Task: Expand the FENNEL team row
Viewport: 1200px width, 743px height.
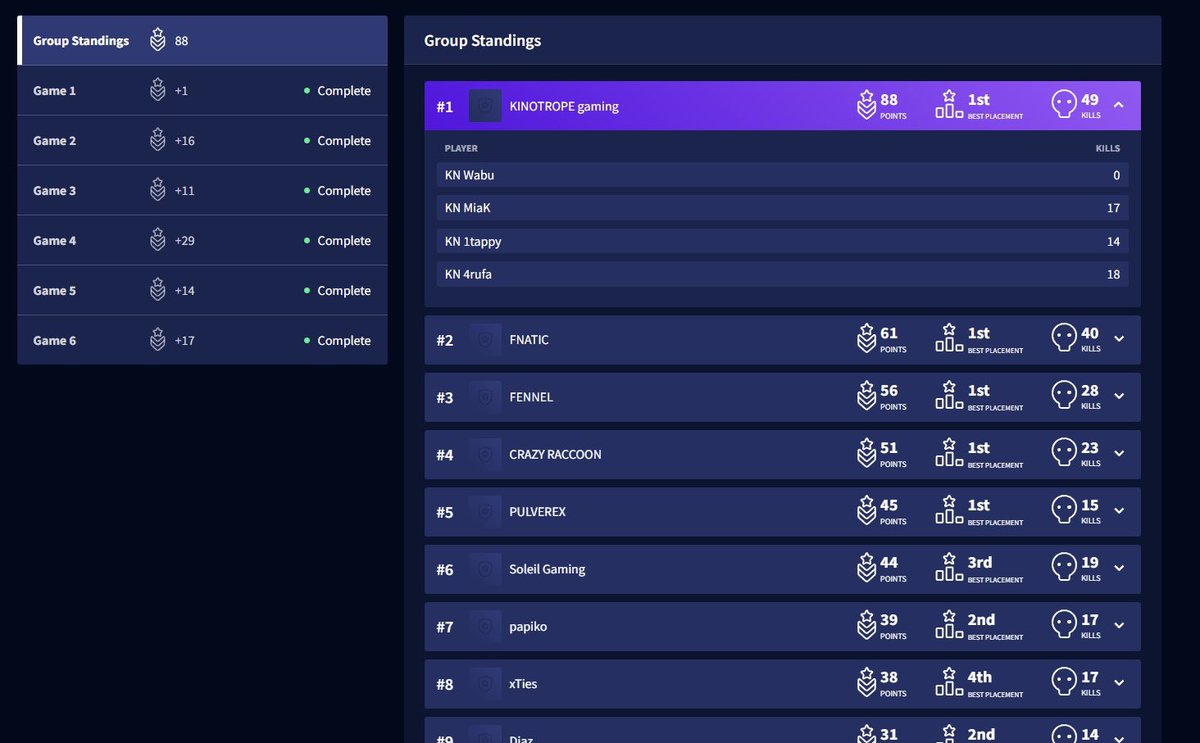Action: 1119,396
